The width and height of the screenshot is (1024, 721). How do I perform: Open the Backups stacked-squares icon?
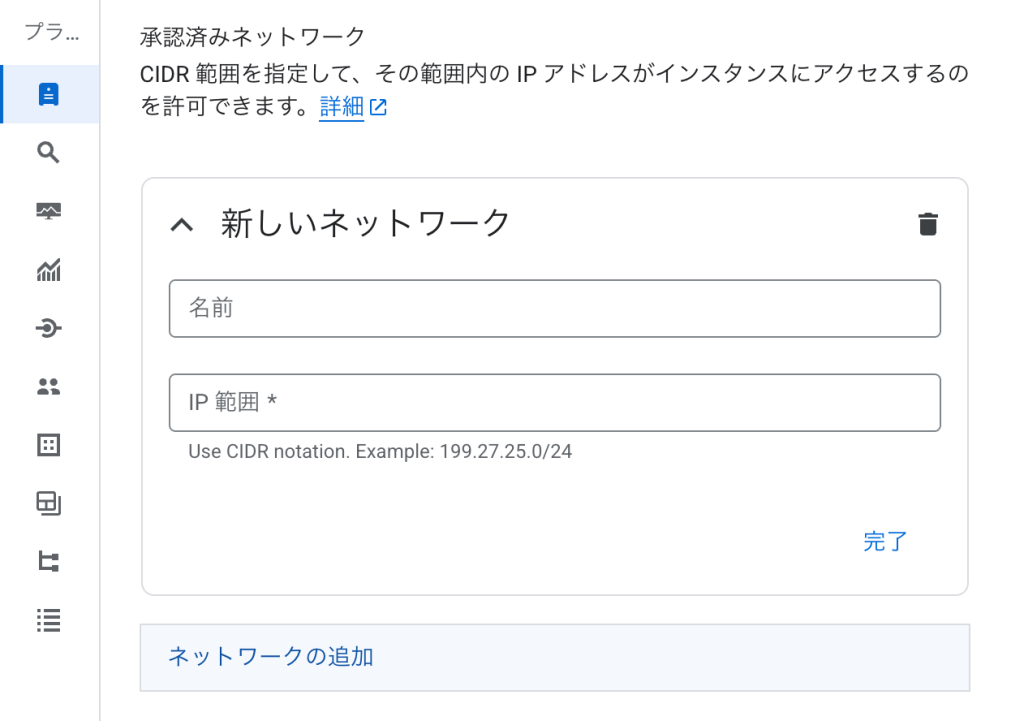point(49,504)
